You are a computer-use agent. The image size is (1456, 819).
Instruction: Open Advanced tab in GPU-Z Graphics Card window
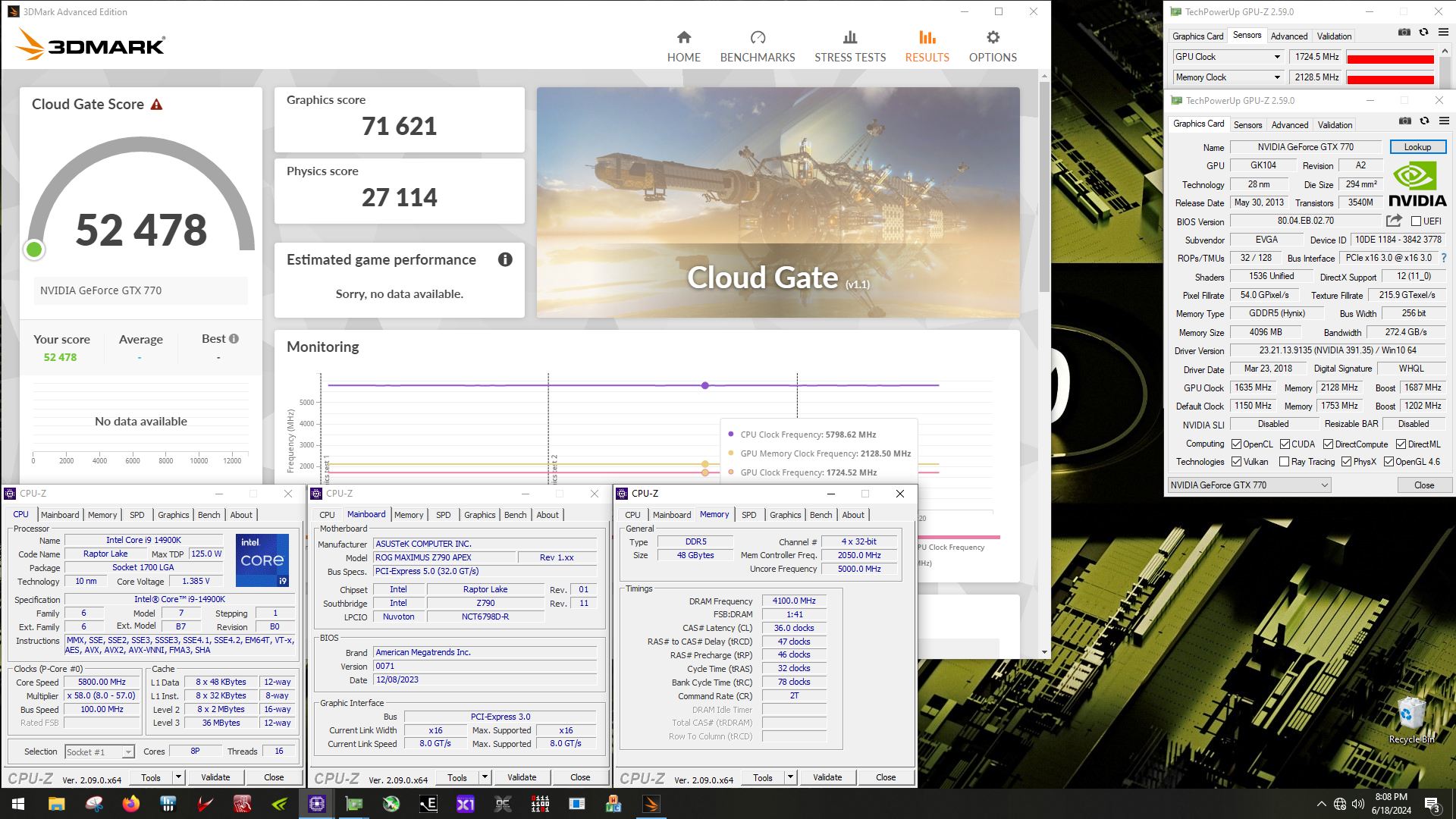(1289, 125)
